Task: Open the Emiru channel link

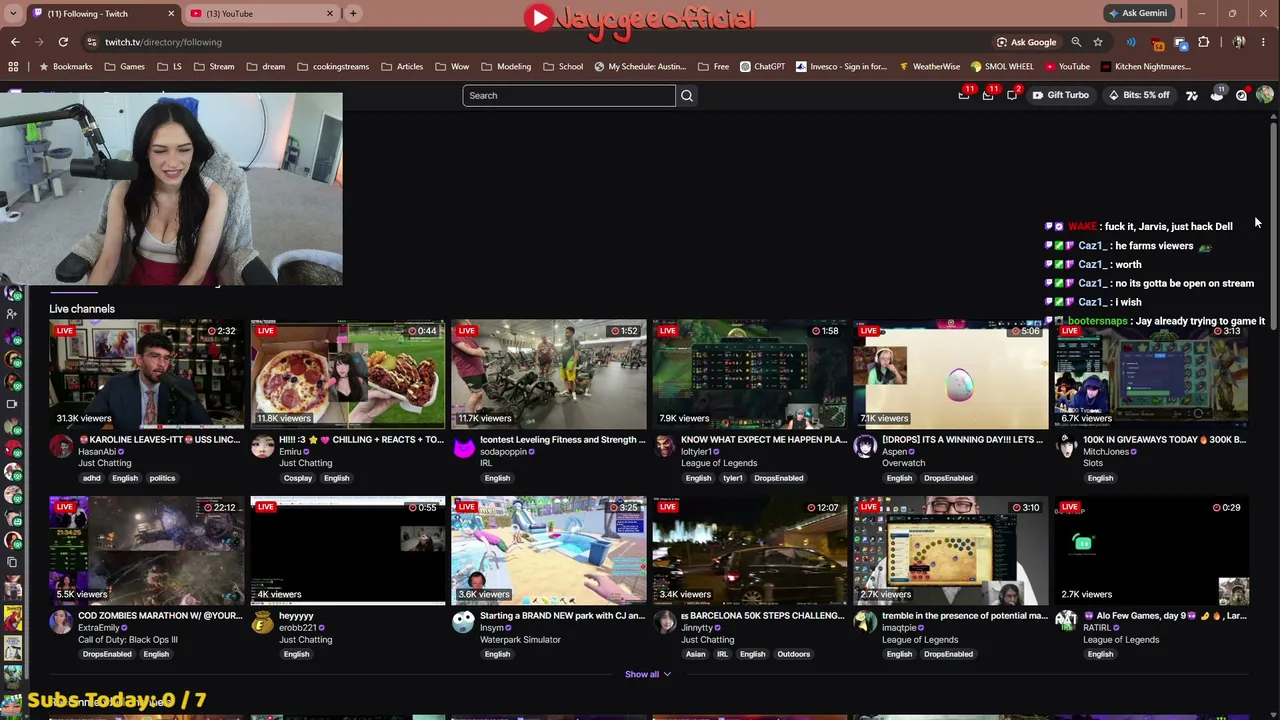Action: click(x=293, y=452)
